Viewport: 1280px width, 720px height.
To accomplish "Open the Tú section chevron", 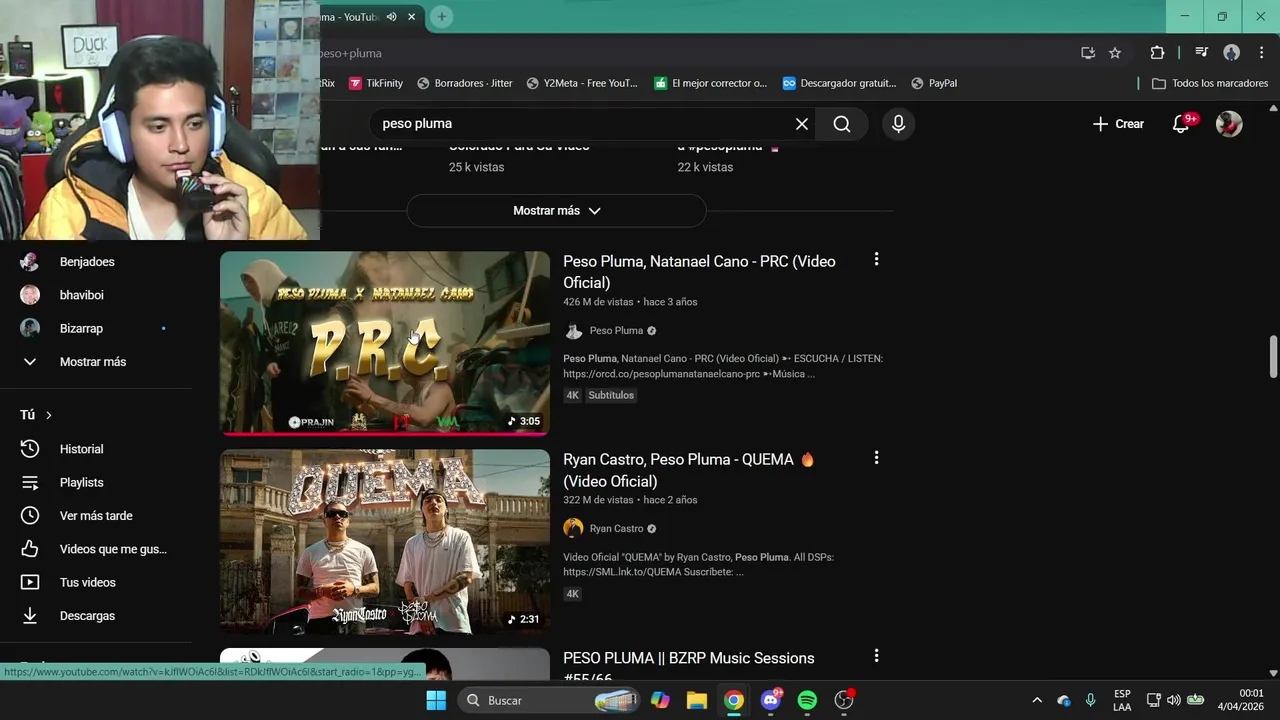I will pos(48,415).
